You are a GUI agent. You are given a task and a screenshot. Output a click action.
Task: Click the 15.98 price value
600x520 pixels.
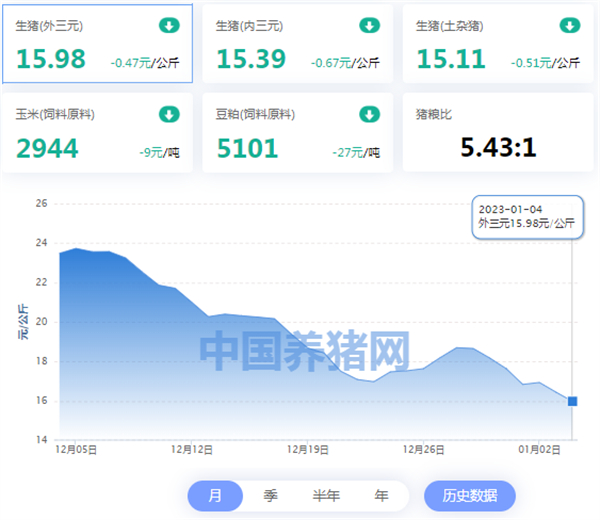pos(51,59)
